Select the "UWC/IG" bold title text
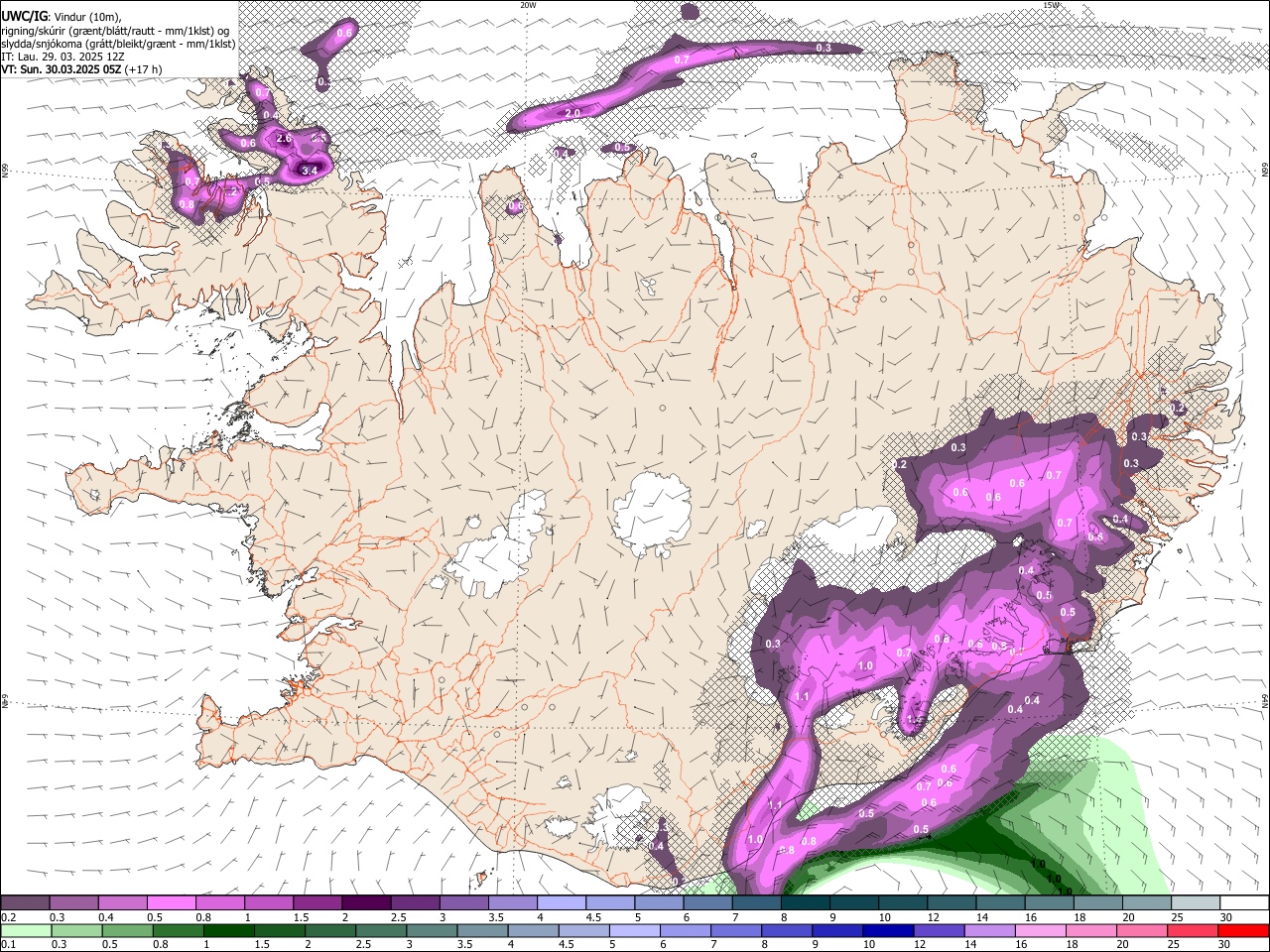 pyautogui.click(x=24, y=16)
